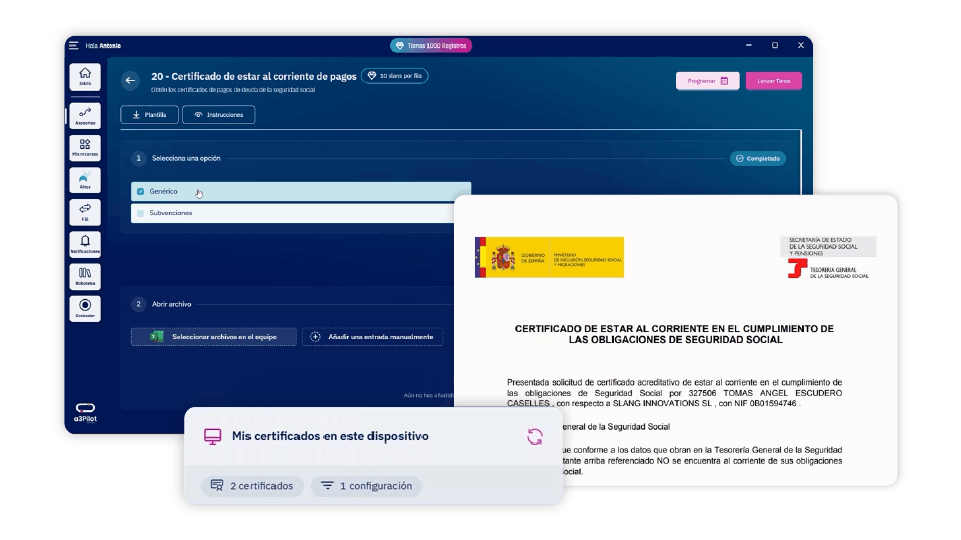Image resolution: width=961 pixels, height=540 pixels.
Task: Click Seleccionar archivos en el equipo
Action: [213, 337]
